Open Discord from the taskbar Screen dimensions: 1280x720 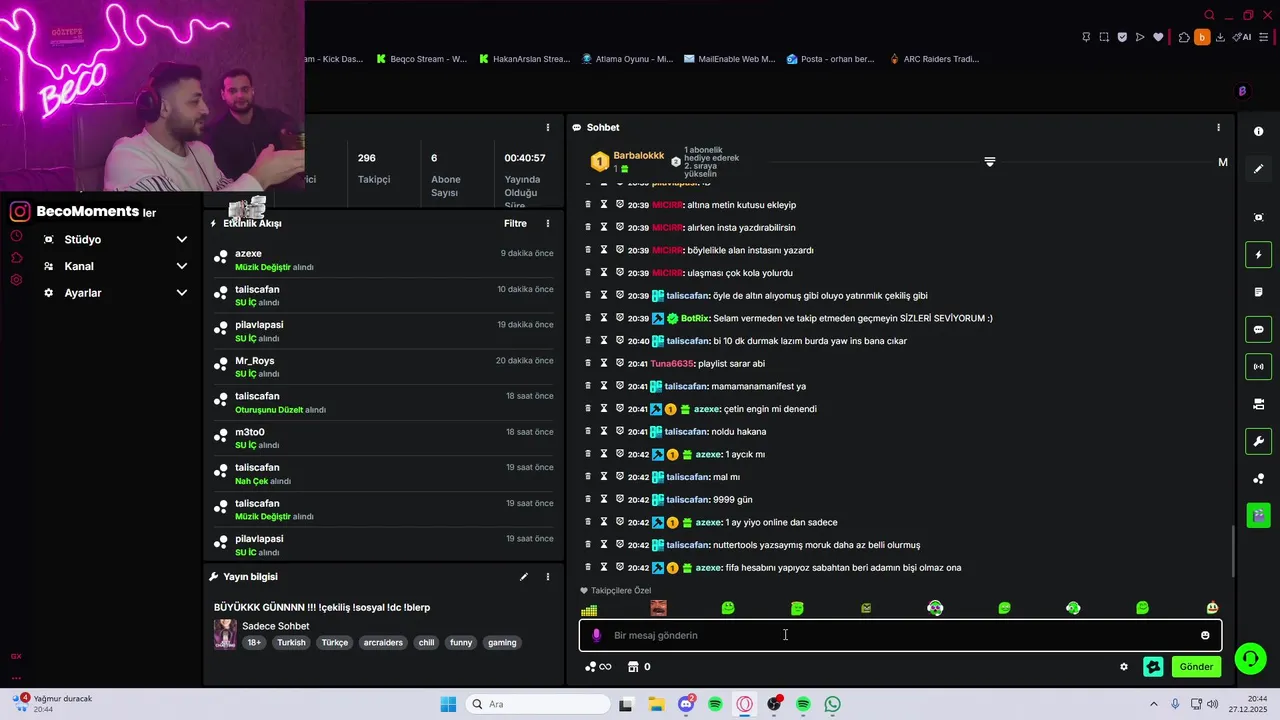(686, 704)
